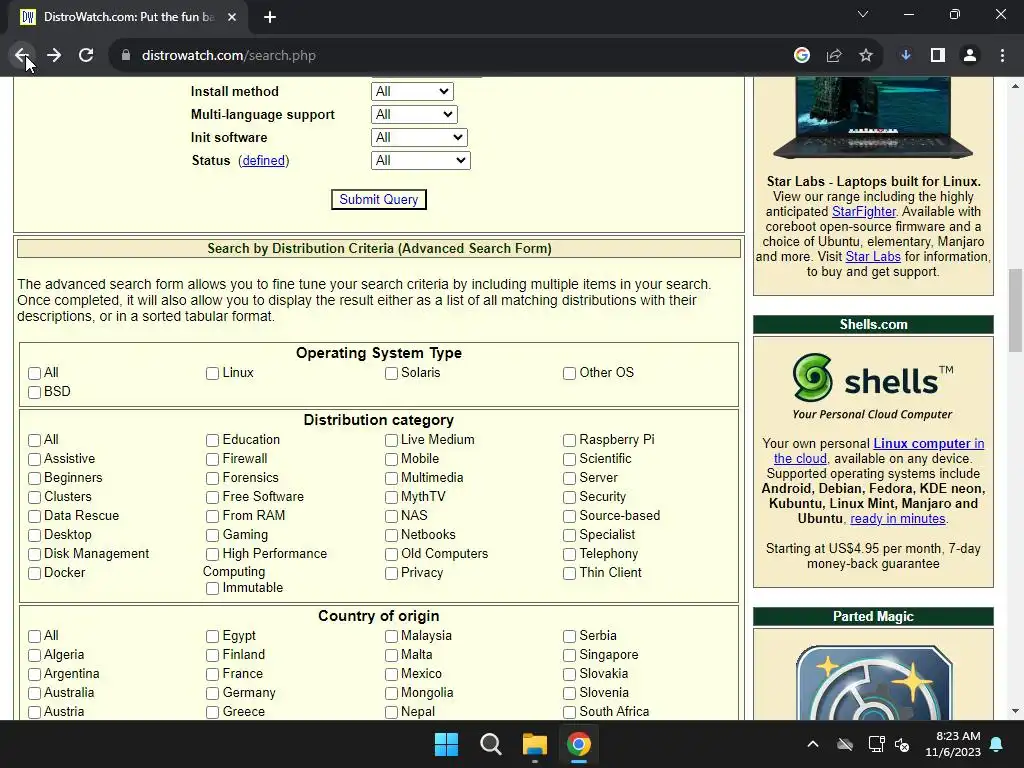The image size is (1024, 768).
Task: Open the StarFighter link
Action: coord(863,212)
